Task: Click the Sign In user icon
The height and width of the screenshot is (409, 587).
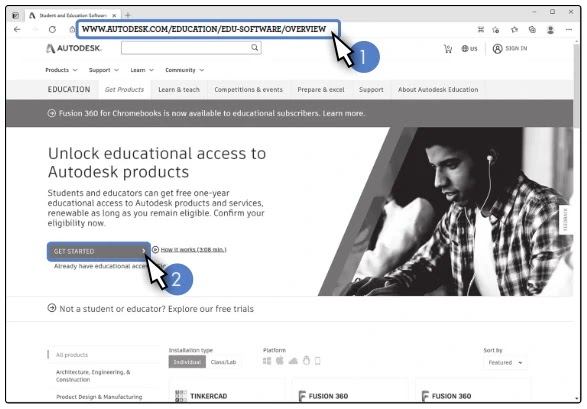Action: pos(497,49)
